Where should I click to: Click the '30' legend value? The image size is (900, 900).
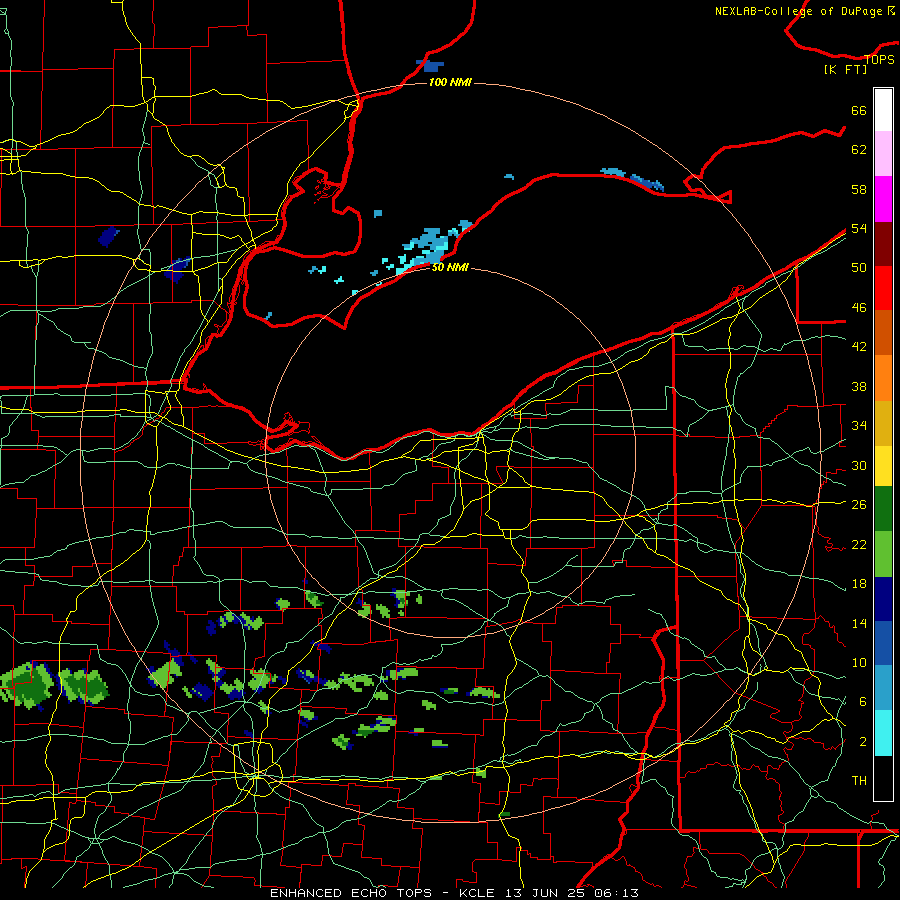[859, 465]
